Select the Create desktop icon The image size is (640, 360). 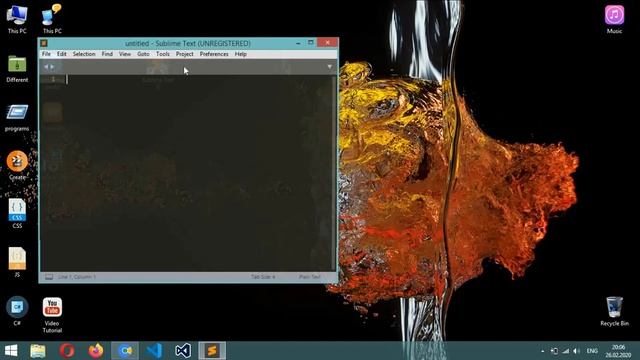(x=17, y=166)
